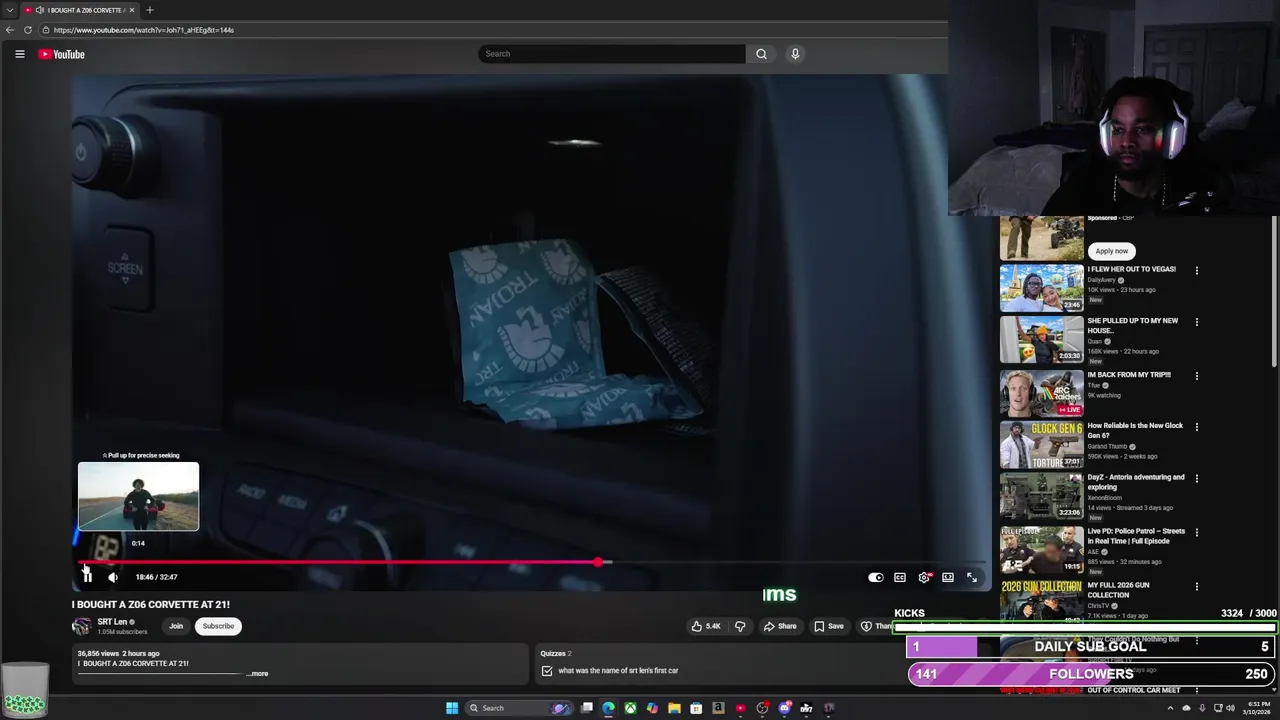
Task: Open more options for 'MY FULL 2026 GUN COLLECTION'
Action: 1196,586
